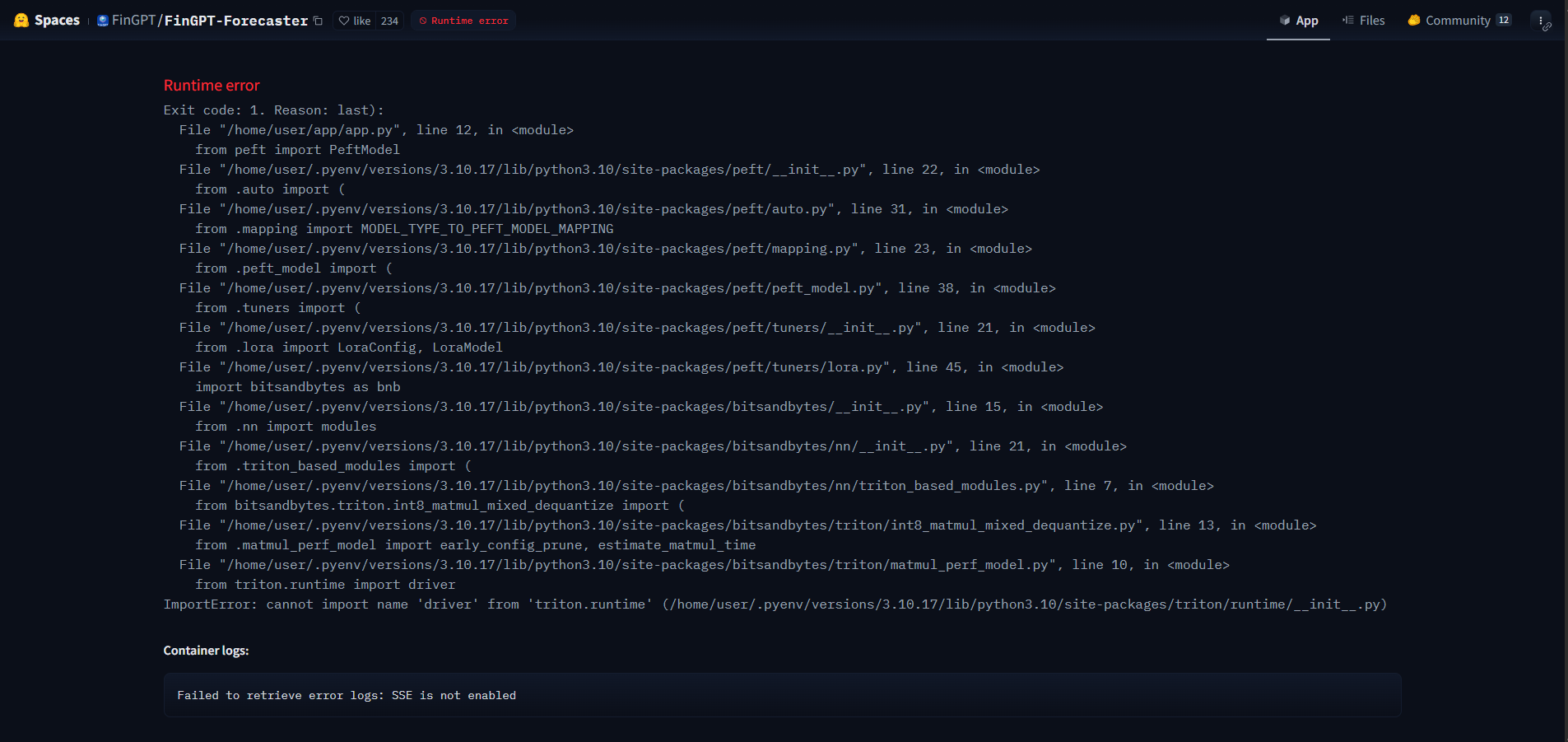The image size is (1568, 742).
Task: Like the FinGPT-Forecaster space
Action: 355,21
